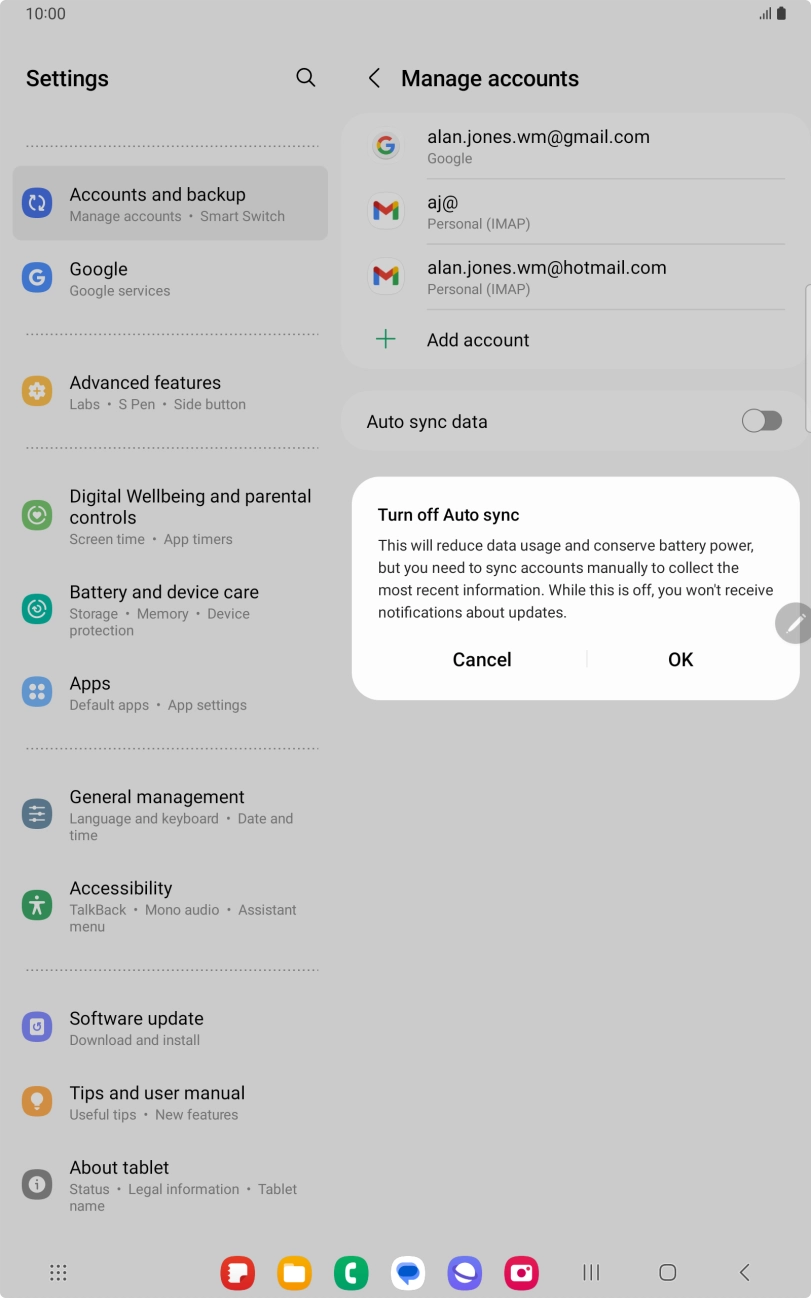Confirm the dialog by tapping OK
The height and width of the screenshot is (1298, 811).
(x=680, y=659)
